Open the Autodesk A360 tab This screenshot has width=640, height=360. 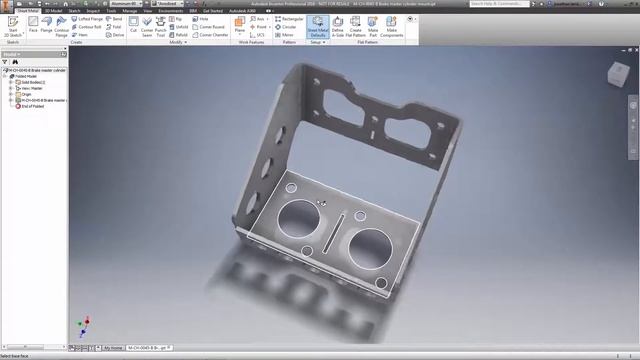point(242,11)
